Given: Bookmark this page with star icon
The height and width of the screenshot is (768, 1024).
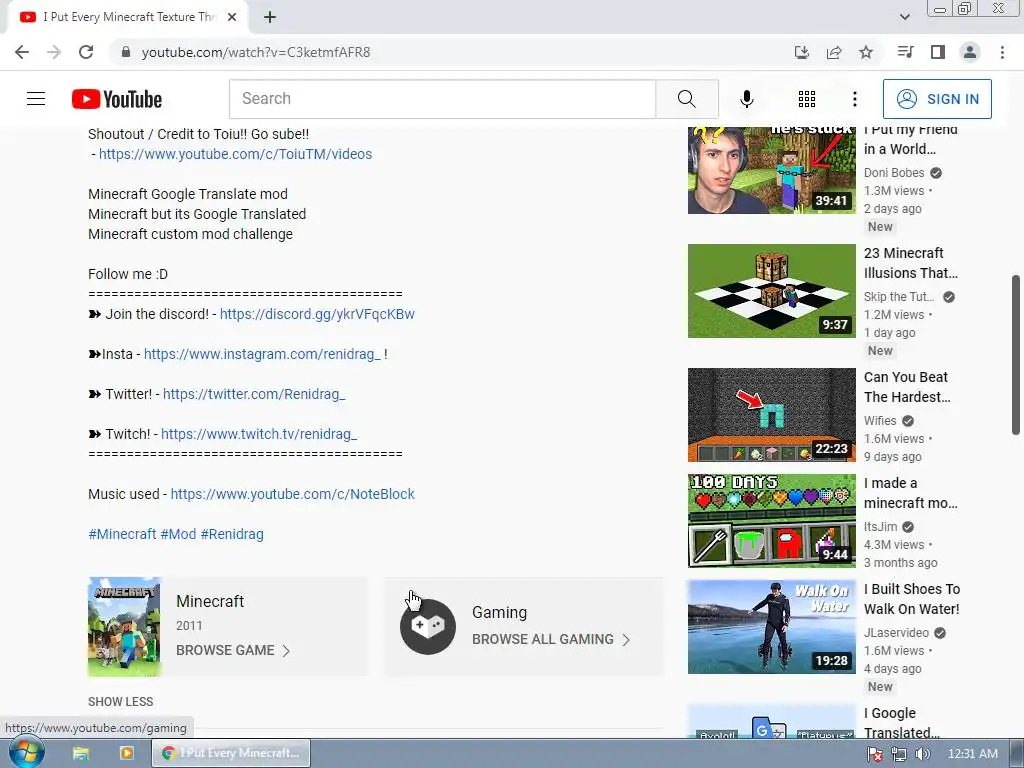Looking at the screenshot, I should (866, 52).
